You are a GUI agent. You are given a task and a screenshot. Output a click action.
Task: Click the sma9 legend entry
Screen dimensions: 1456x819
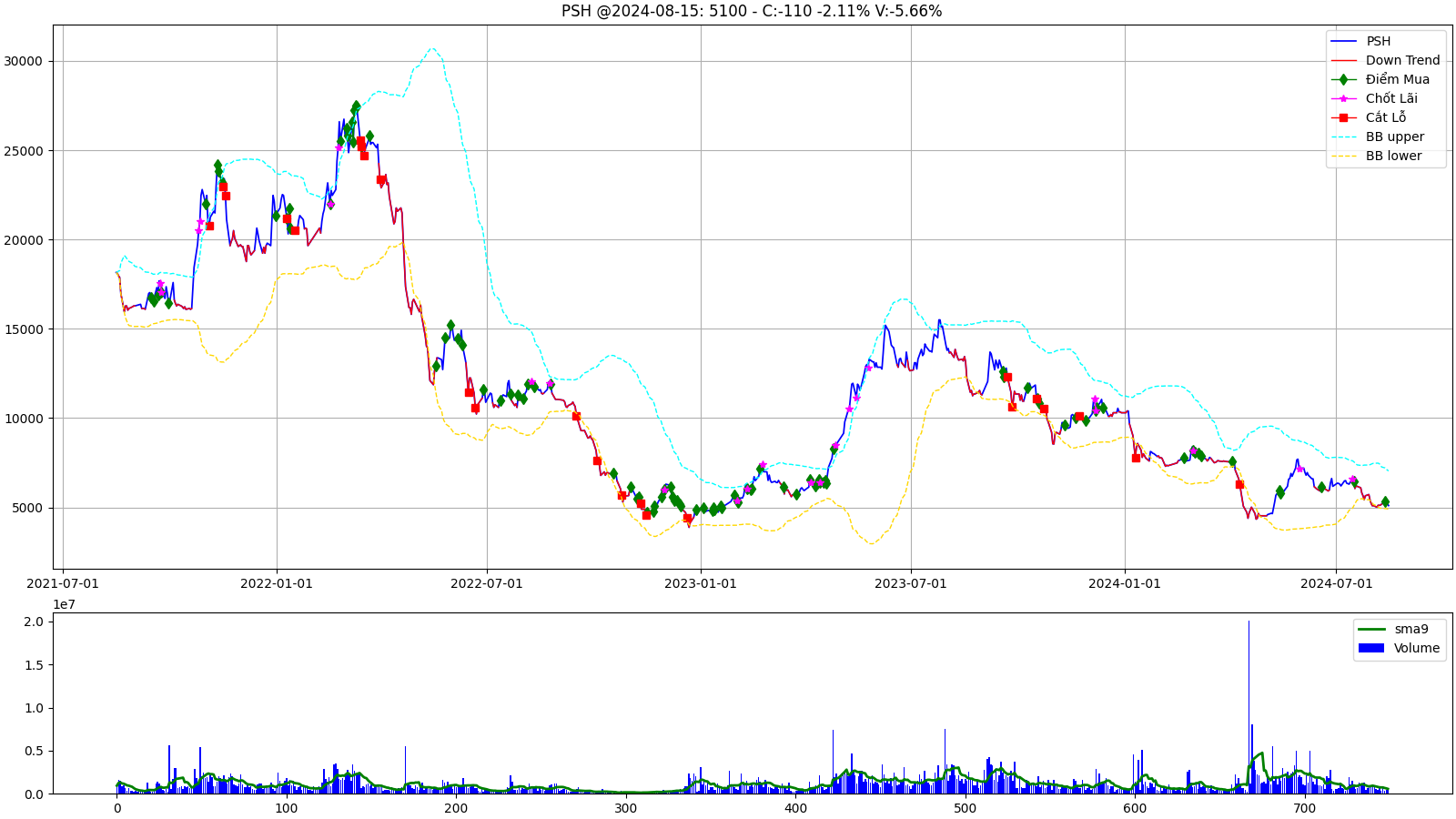[x=1410, y=629]
